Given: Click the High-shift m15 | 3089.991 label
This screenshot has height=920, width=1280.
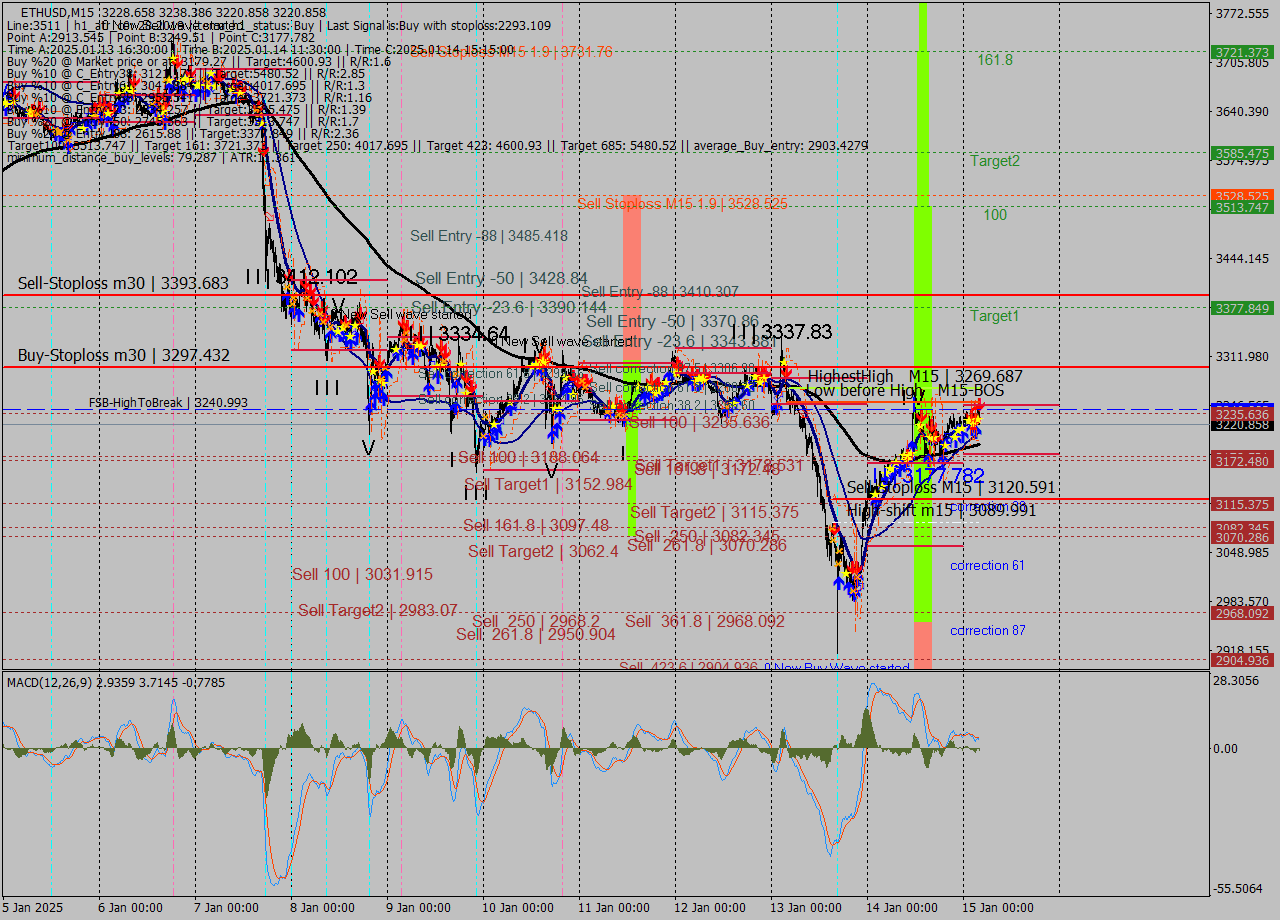Looking at the screenshot, I should [x=941, y=510].
